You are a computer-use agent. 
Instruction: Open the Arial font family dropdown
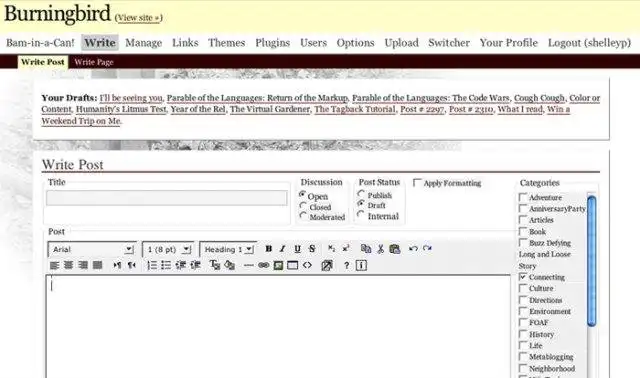click(91, 249)
